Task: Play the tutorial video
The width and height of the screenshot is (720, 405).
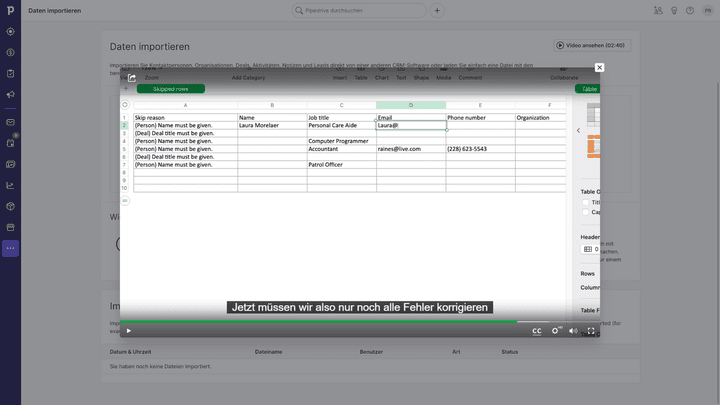Action: (128, 330)
